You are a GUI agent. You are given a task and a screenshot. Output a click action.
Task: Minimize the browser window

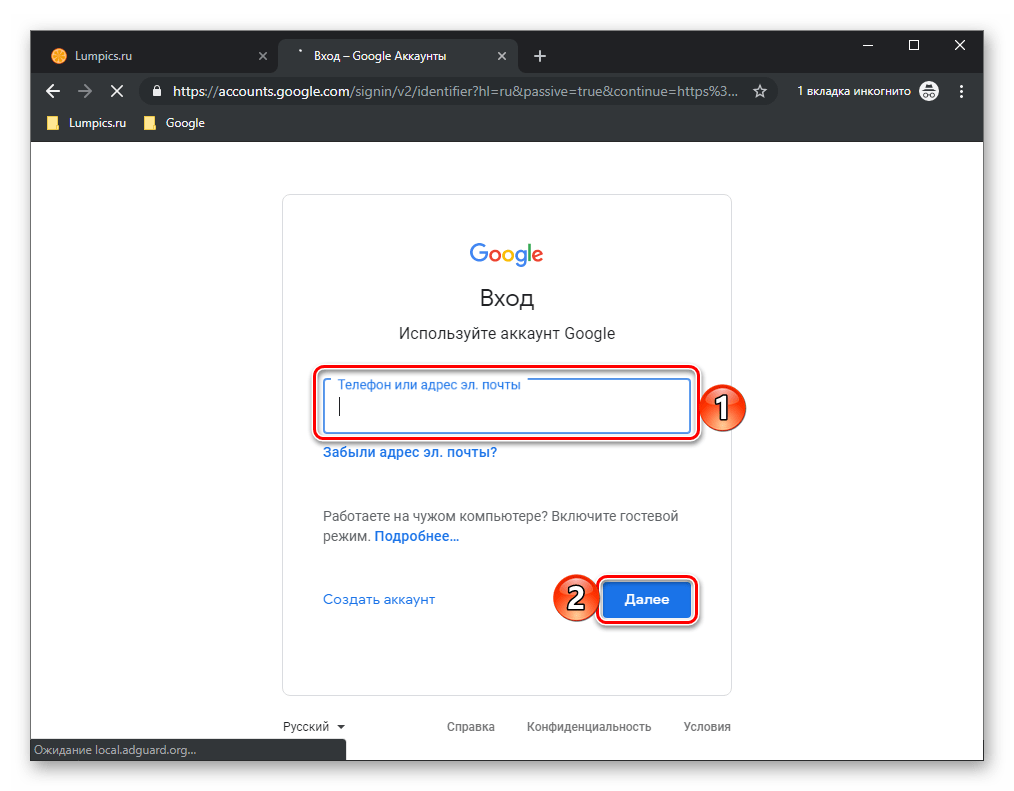(868, 45)
